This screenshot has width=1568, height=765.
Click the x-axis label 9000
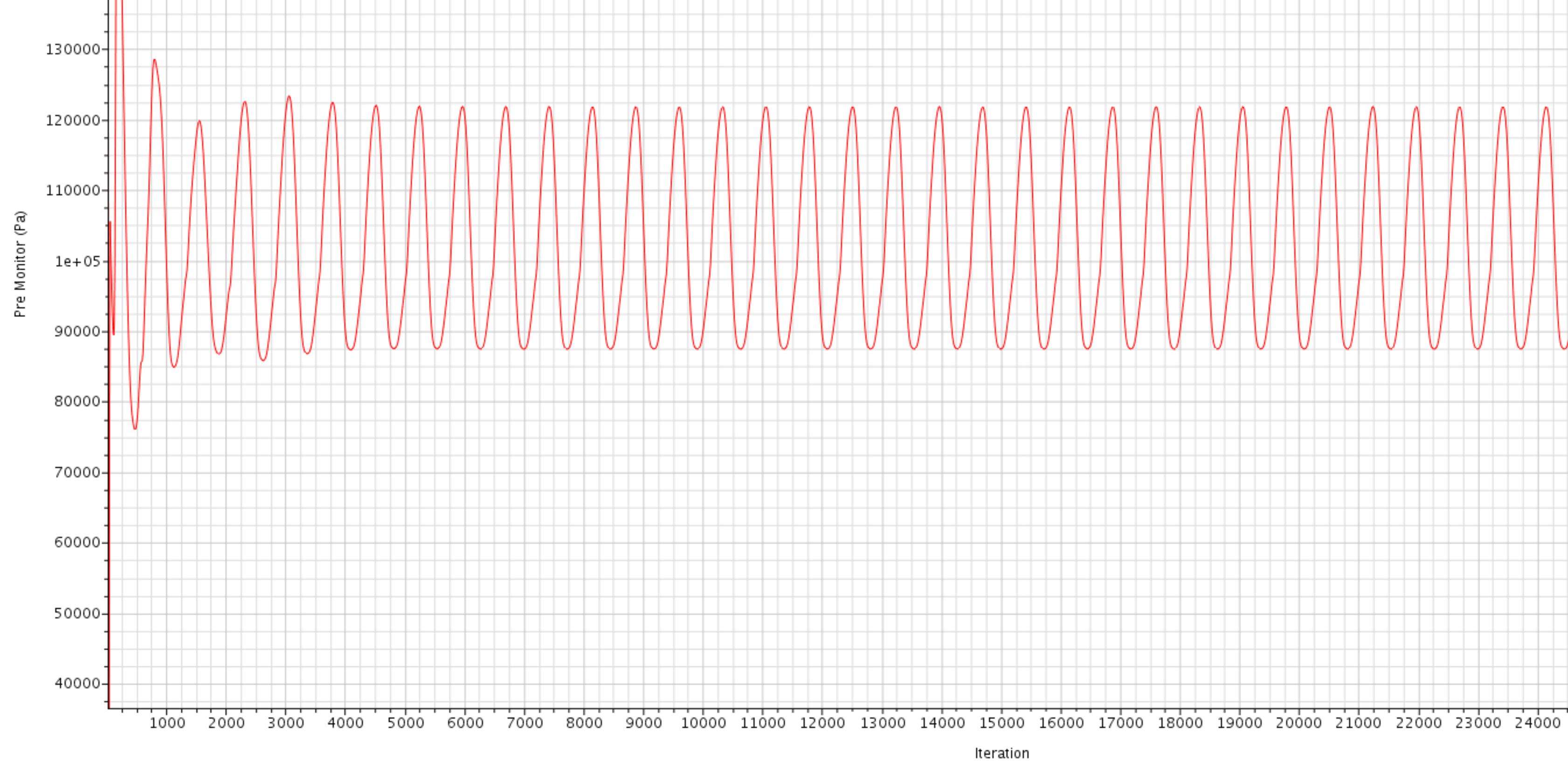coord(644,724)
